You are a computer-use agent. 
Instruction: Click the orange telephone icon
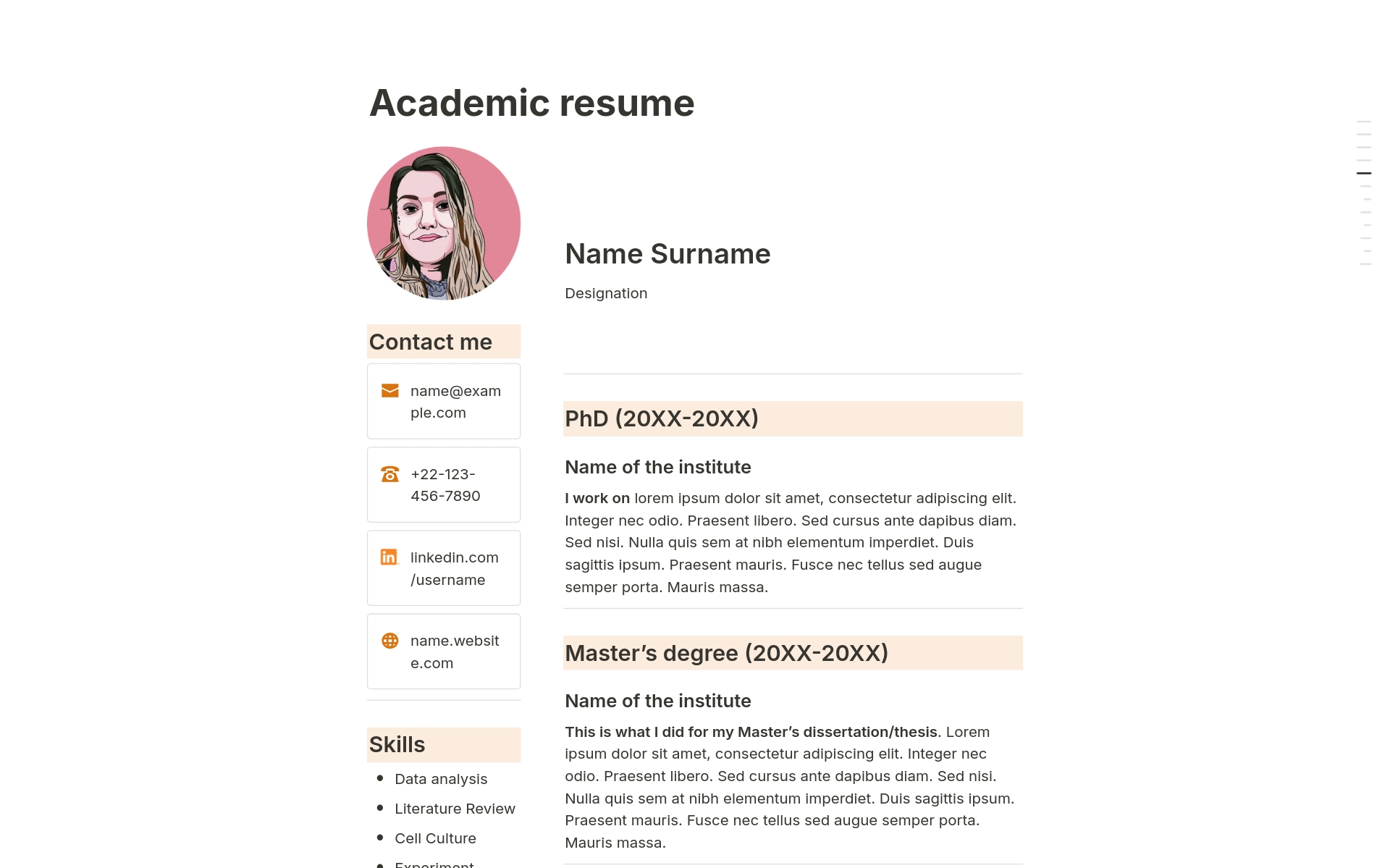tap(389, 474)
